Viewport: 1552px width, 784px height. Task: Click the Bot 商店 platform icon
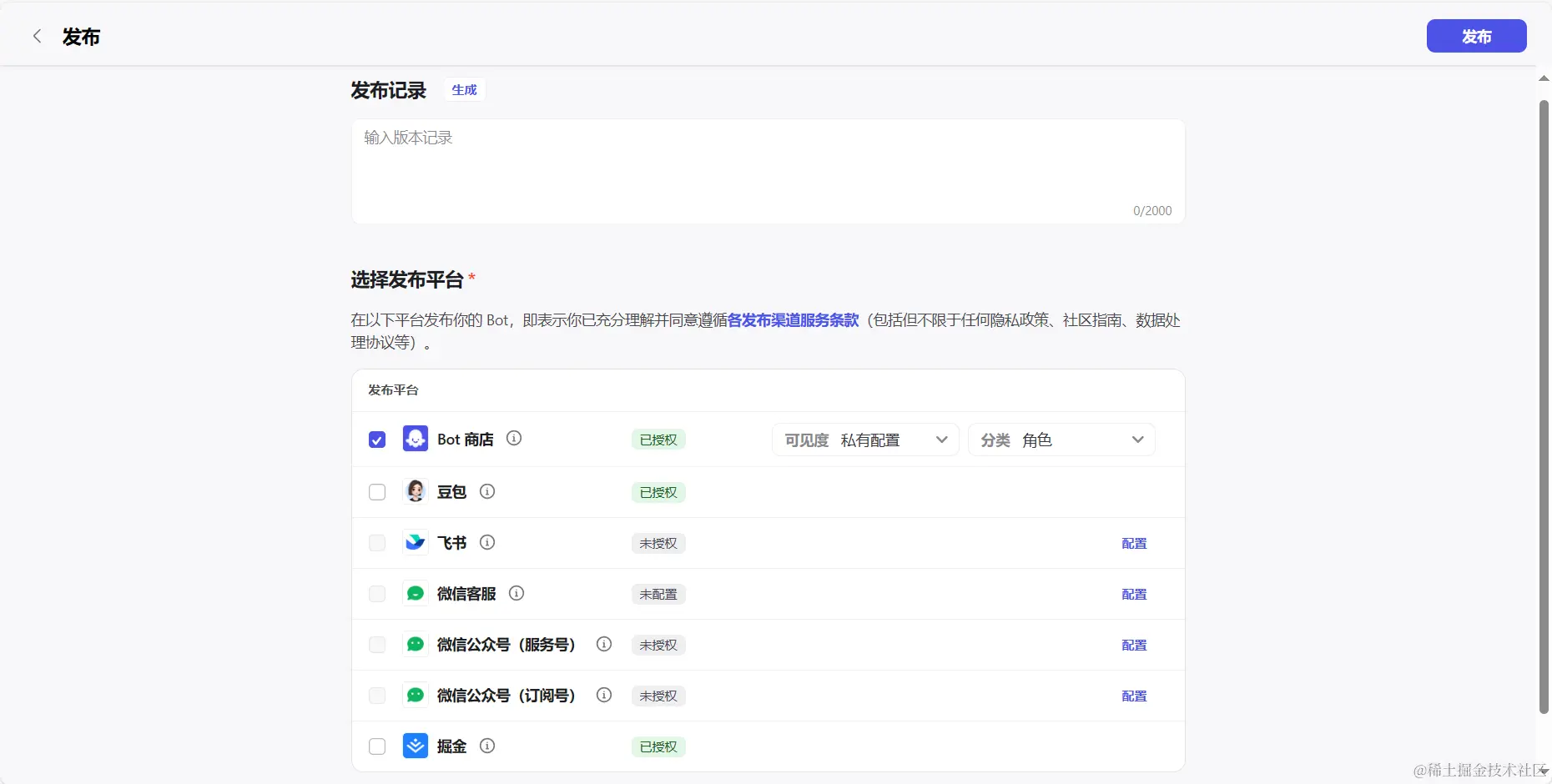point(416,439)
